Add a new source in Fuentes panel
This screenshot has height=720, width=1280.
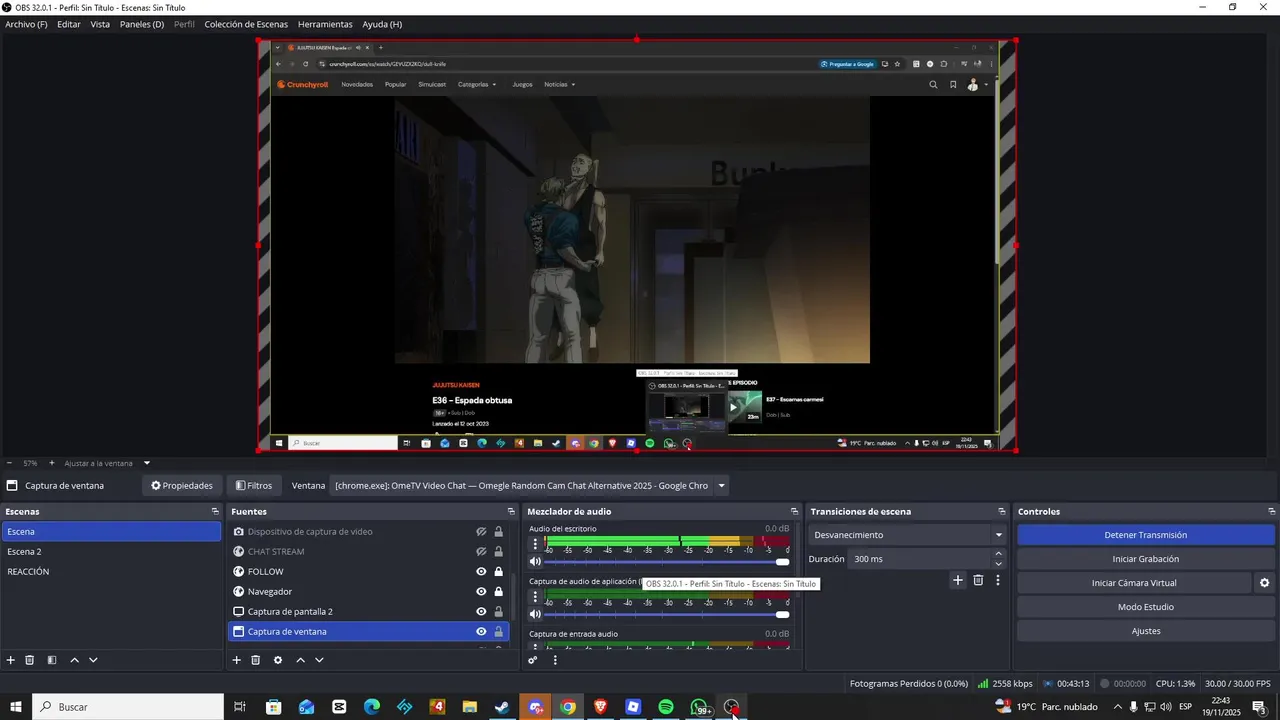(x=237, y=660)
